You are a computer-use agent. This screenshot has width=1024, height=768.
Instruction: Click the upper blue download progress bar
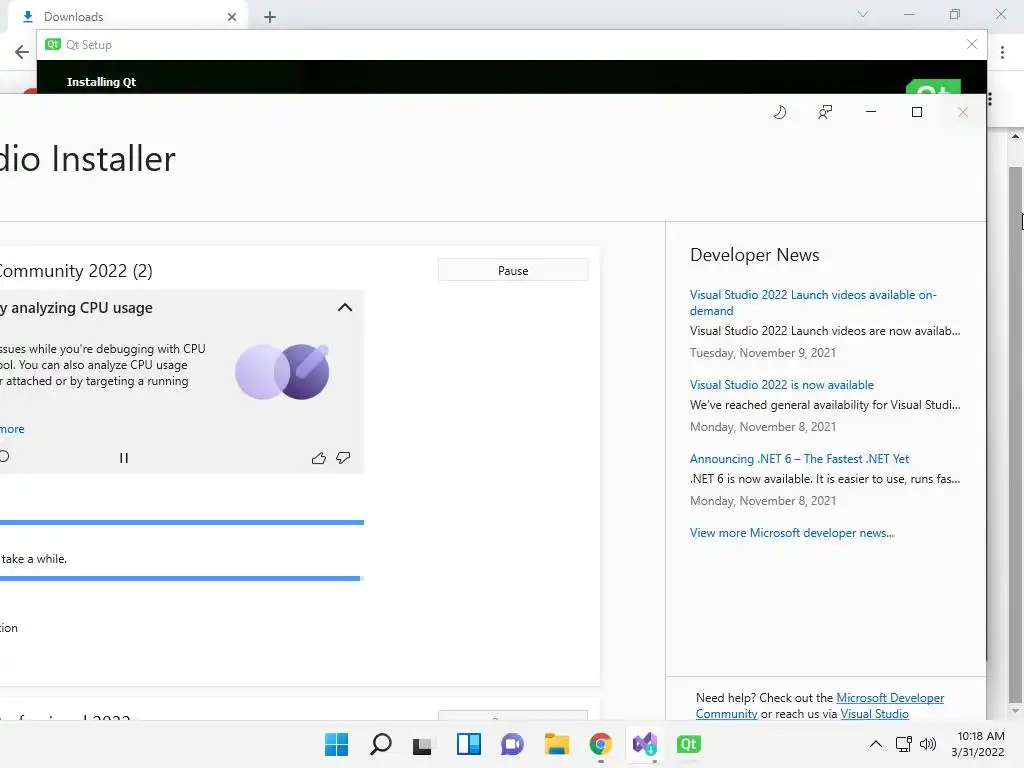pos(182,522)
